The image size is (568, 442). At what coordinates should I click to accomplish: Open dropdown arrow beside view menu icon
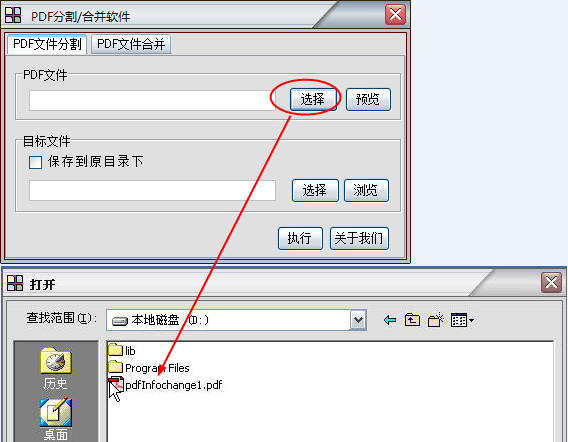coord(471,320)
